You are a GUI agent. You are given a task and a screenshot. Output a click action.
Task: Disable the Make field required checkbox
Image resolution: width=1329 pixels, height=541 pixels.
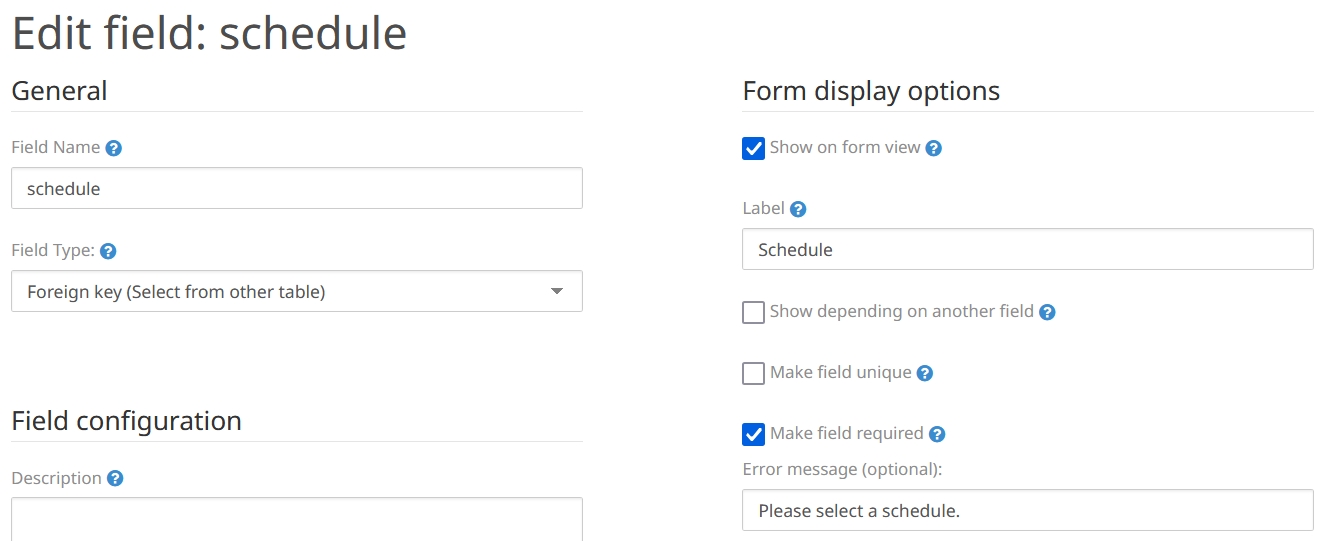tap(754, 434)
